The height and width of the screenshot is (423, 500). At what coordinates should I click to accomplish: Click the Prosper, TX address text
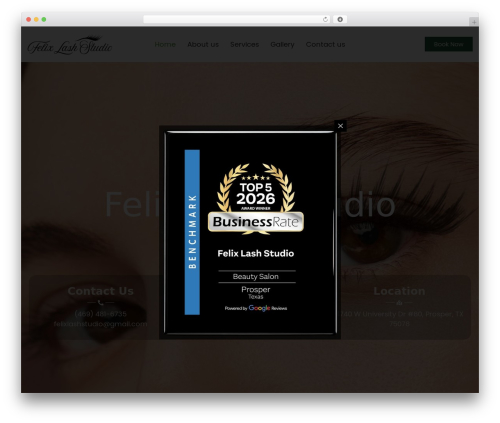(399, 319)
